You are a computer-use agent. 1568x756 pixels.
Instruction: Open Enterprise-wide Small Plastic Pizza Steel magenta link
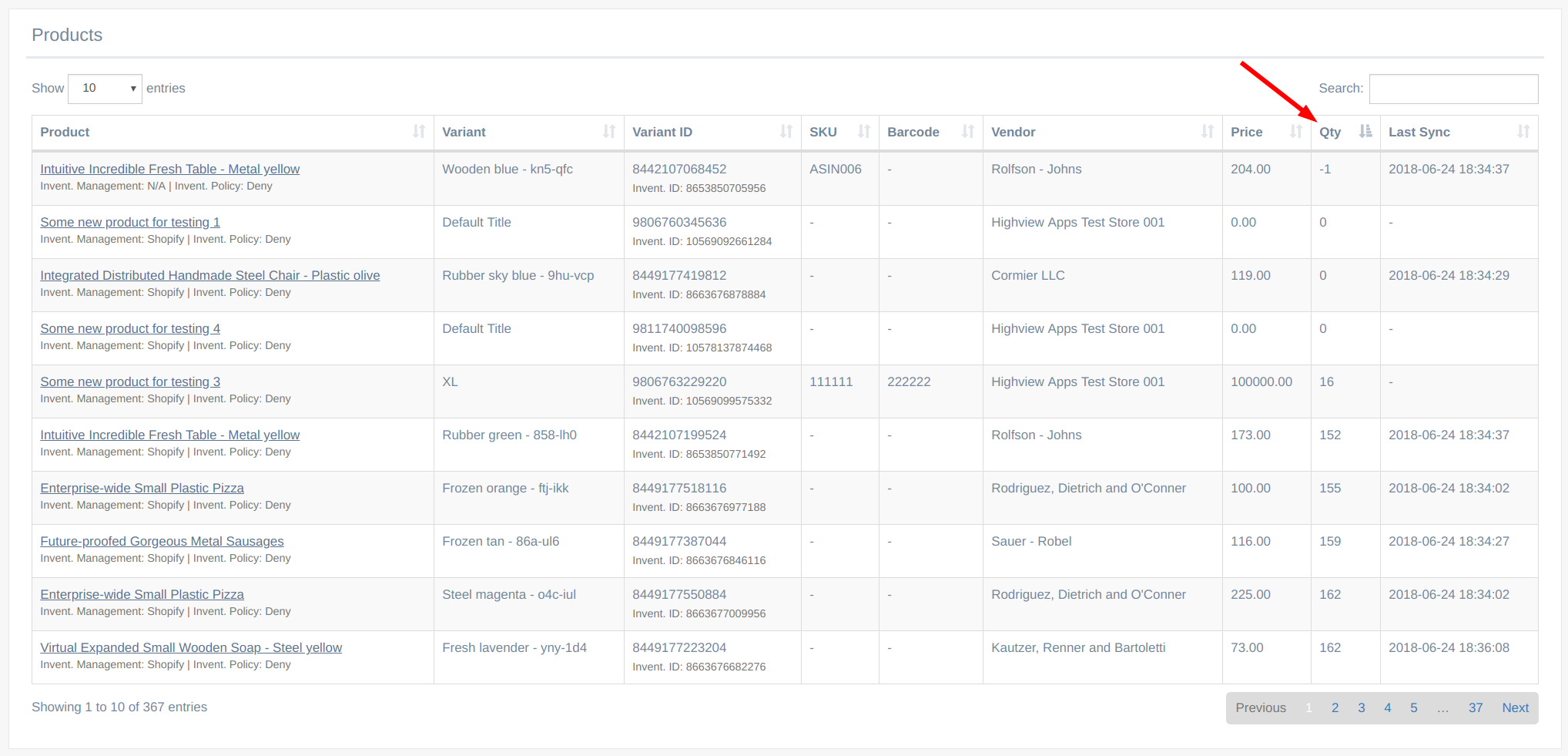coord(142,594)
